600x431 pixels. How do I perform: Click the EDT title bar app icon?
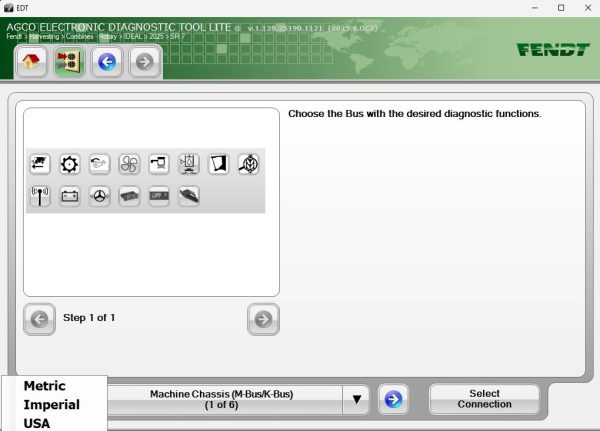click(8, 8)
